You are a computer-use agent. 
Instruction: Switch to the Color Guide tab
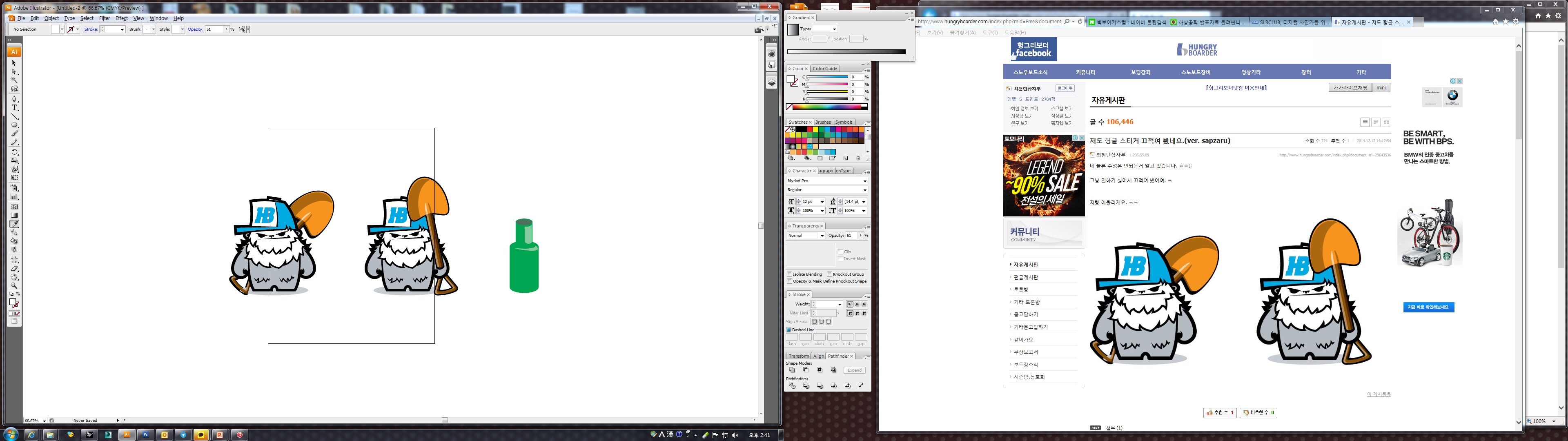[825, 69]
